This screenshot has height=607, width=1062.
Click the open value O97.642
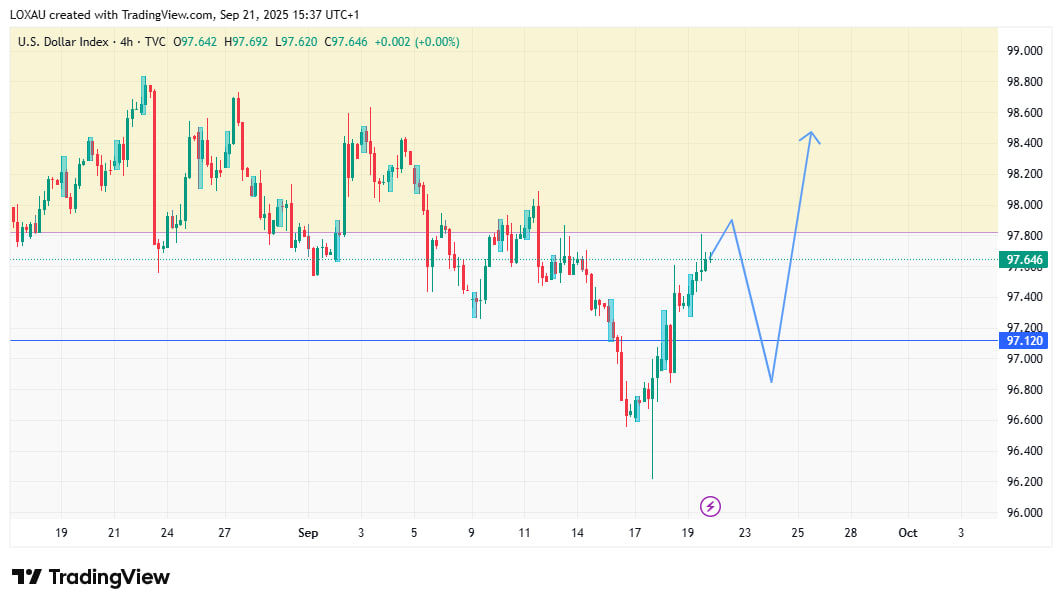pos(195,42)
